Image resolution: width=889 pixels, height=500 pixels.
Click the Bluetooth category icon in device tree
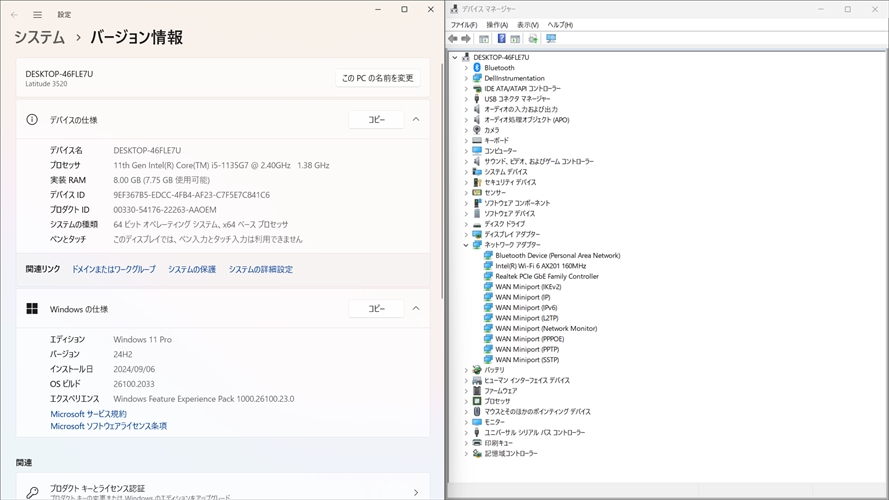click(477, 68)
